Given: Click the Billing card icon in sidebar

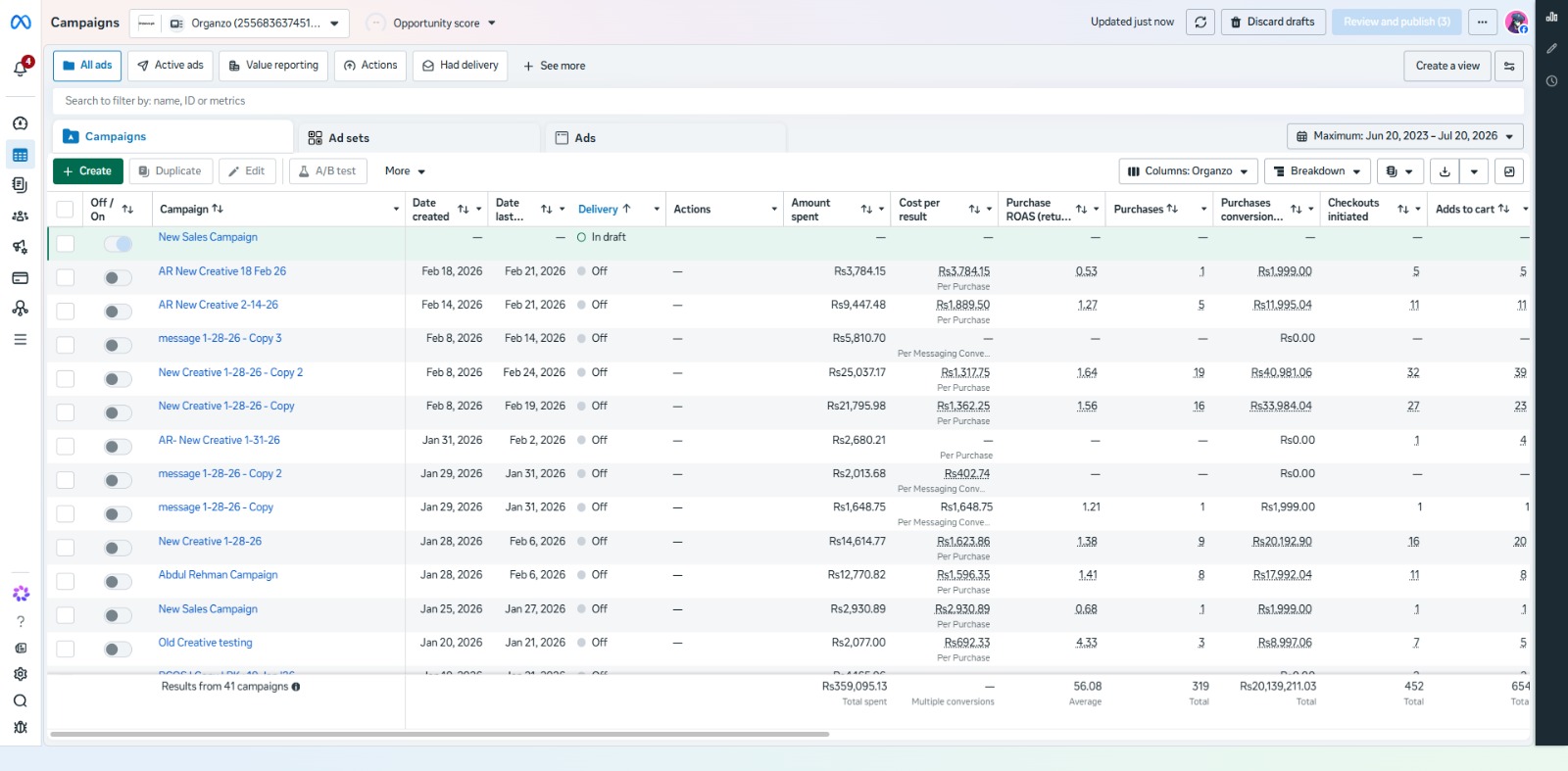Looking at the screenshot, I should (x=20, y=278).
